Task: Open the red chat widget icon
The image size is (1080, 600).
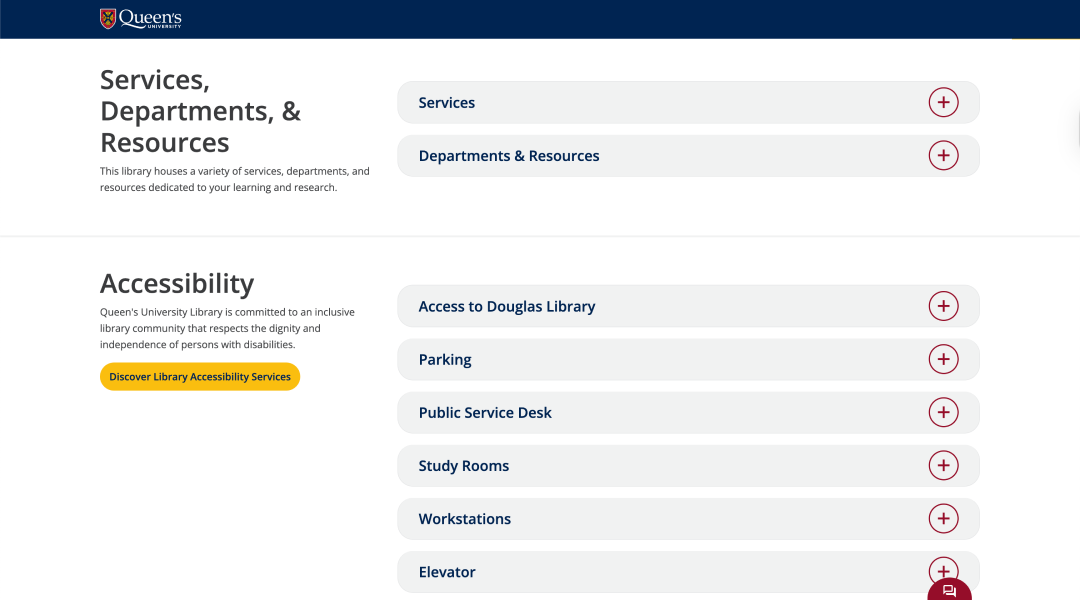Action: point(950,591)
